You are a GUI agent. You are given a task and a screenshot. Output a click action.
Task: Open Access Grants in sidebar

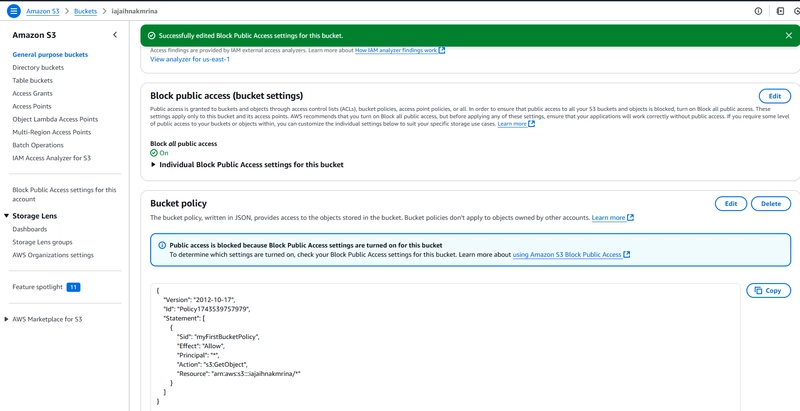(33, 93)
